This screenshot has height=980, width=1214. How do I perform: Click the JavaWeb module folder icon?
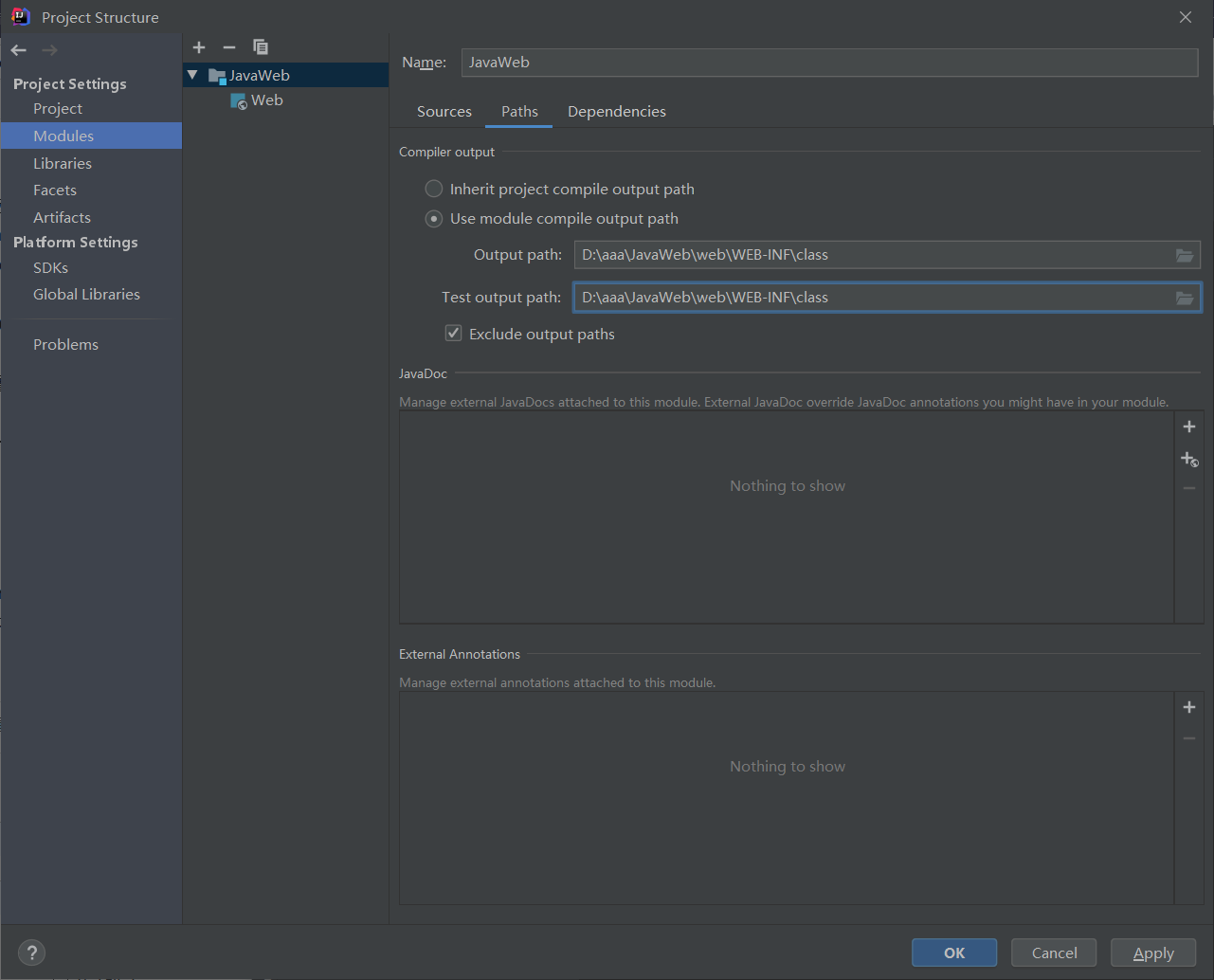217,76
